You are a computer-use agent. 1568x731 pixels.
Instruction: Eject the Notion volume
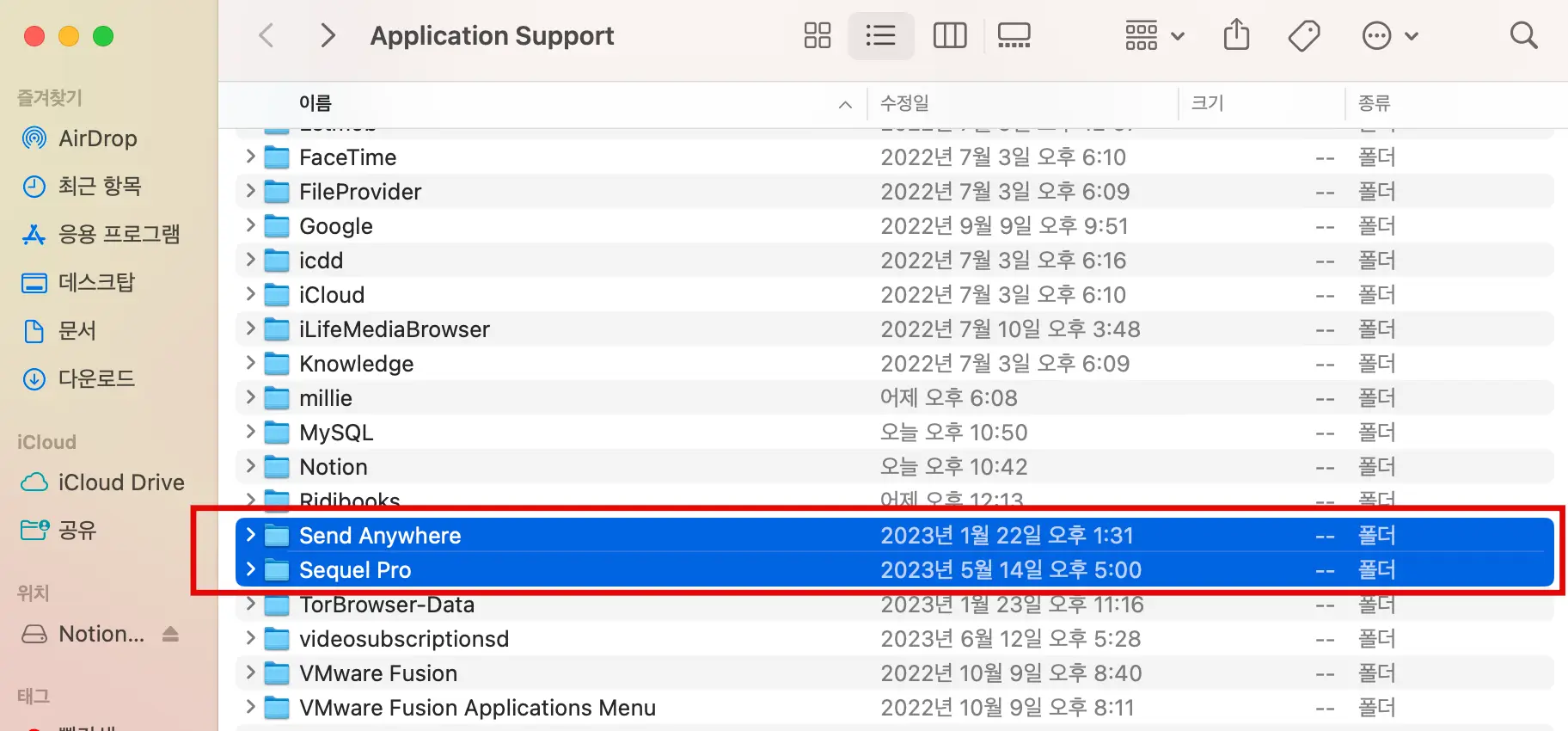click(x=170, y=634)
